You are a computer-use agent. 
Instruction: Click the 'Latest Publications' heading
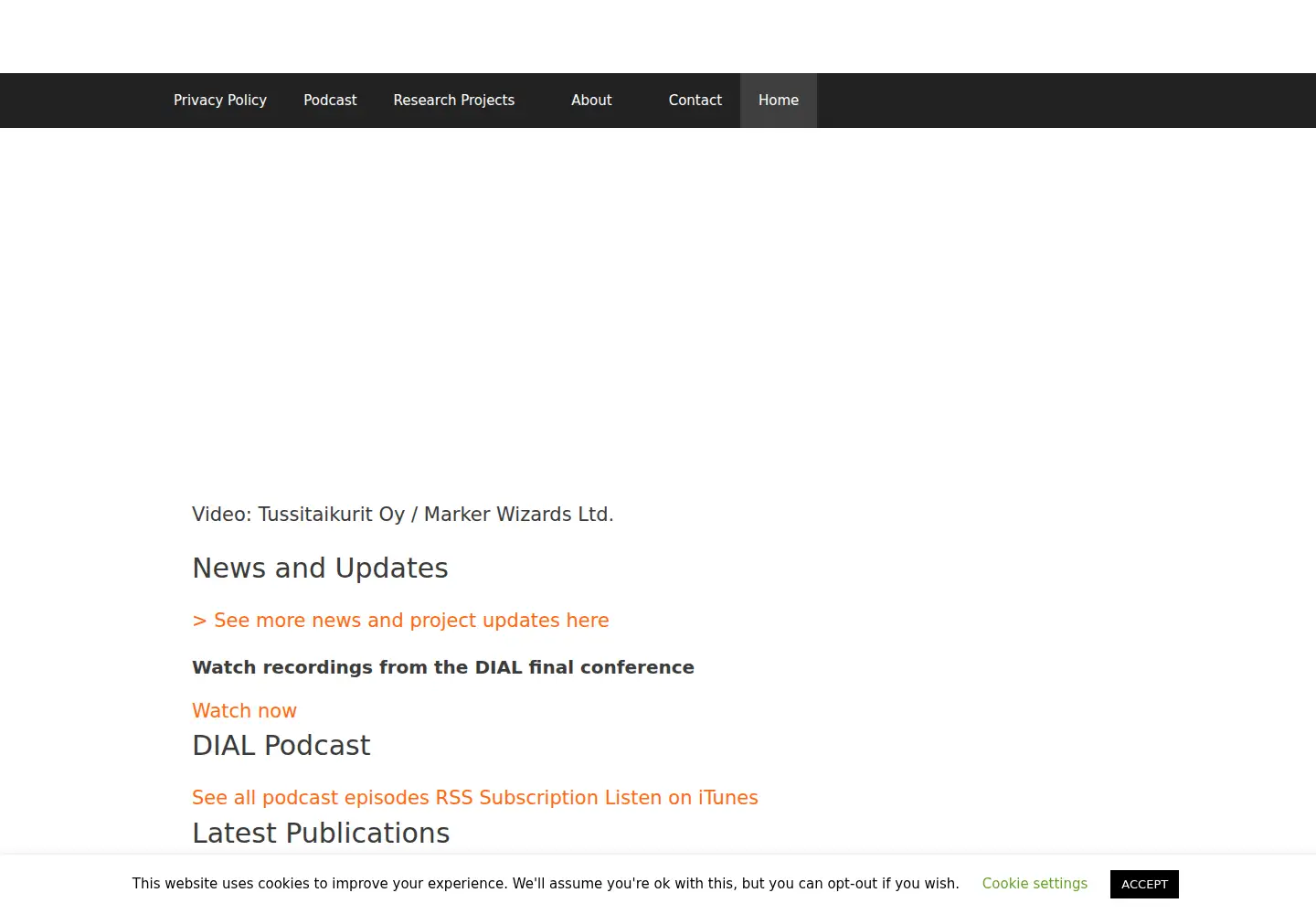321,834
